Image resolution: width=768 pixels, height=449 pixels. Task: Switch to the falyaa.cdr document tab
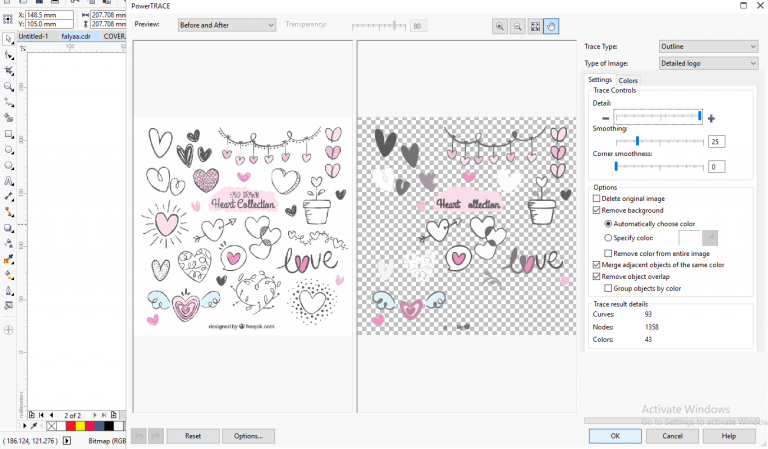pyautogui.click(x=75, y=36)
